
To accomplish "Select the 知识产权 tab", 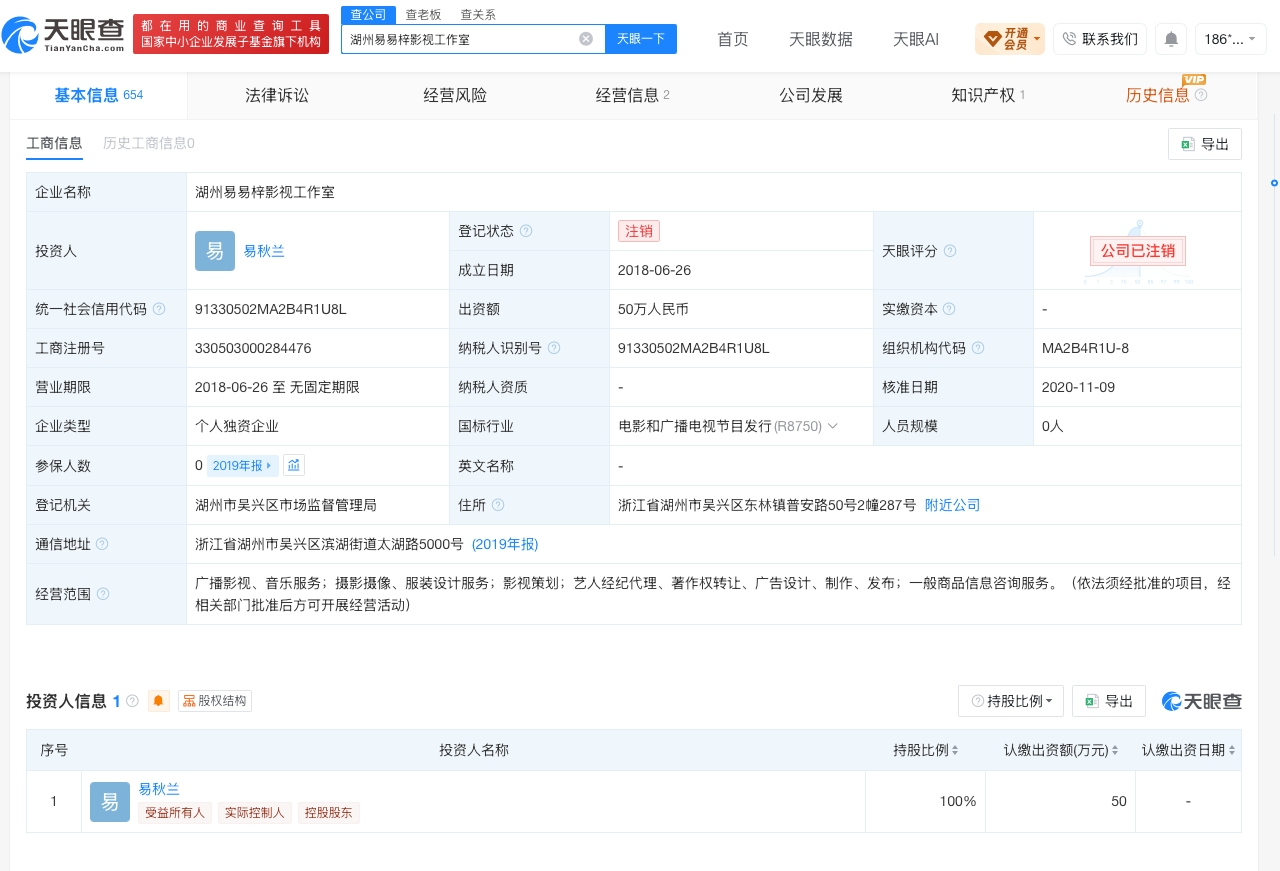I will pos(989,95).
